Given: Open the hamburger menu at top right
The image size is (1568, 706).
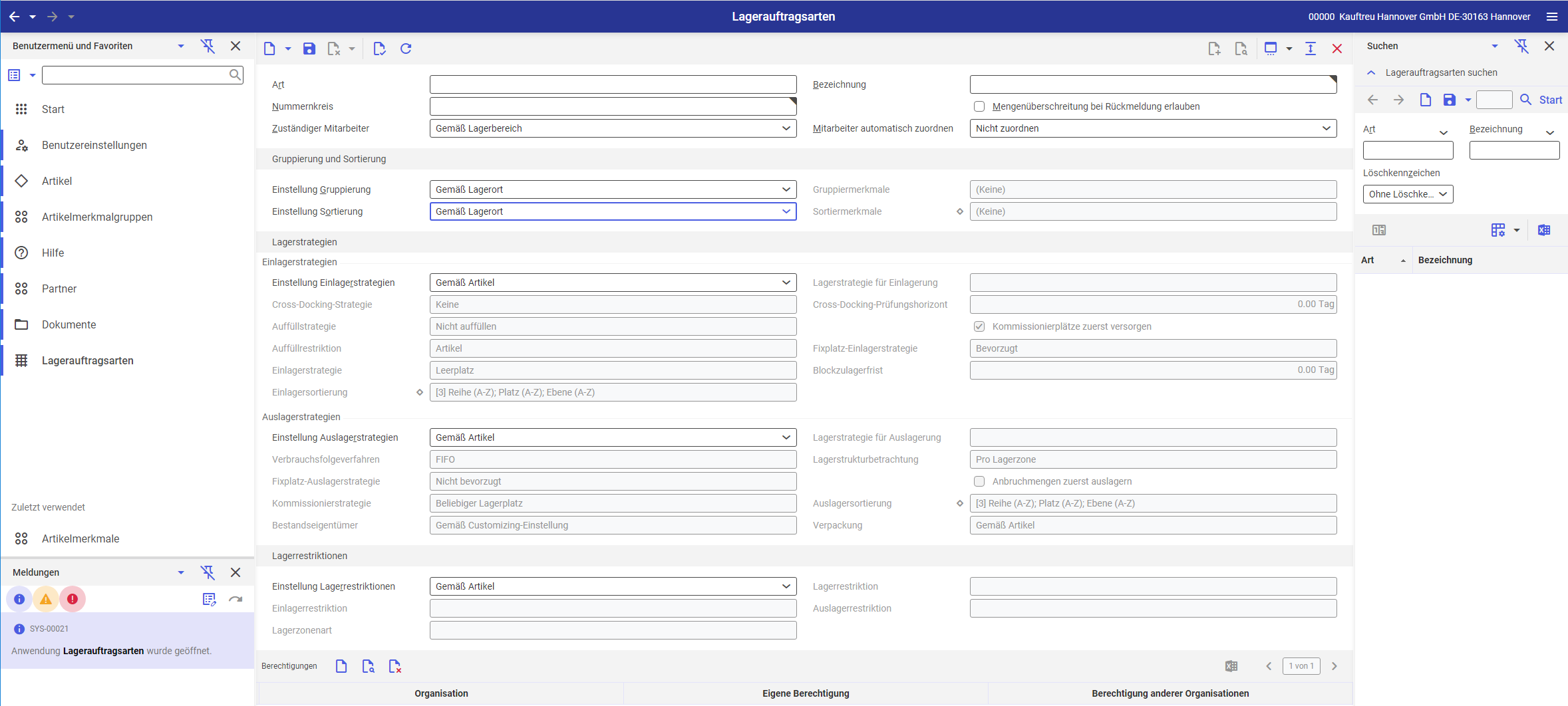Looking at the screenshot, I should (1552, 17).
